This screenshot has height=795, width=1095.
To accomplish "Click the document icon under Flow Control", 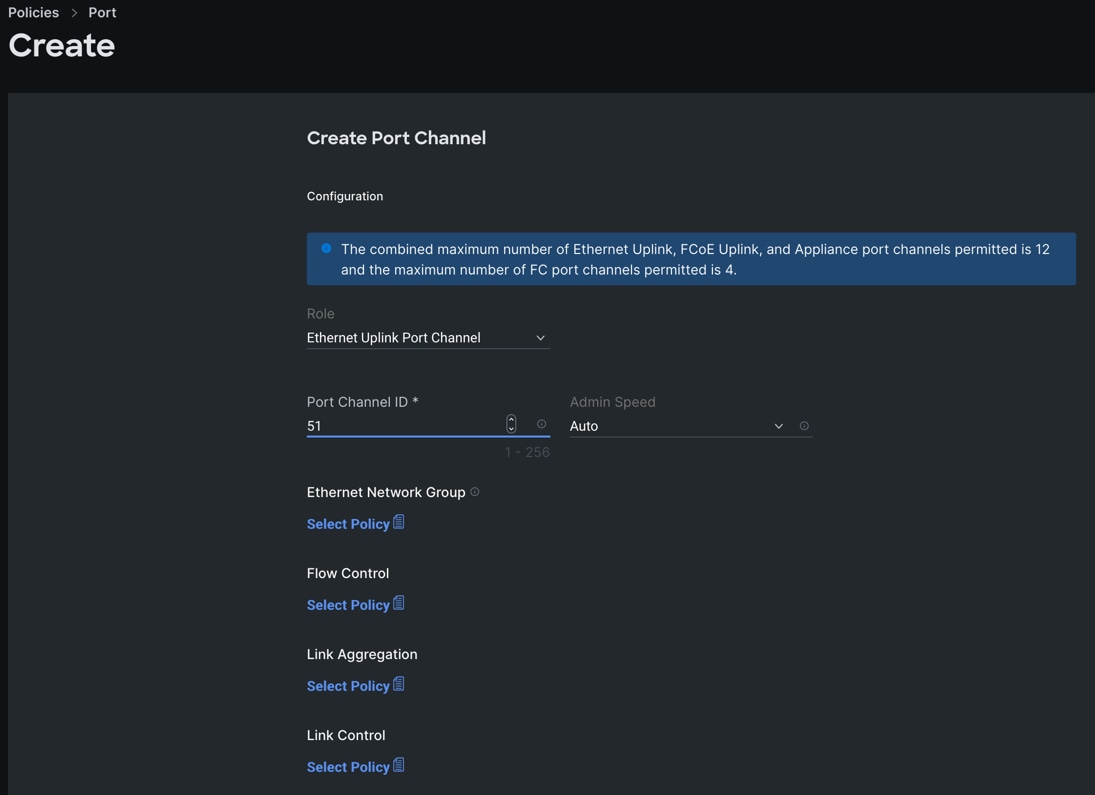I will [399, 603].
